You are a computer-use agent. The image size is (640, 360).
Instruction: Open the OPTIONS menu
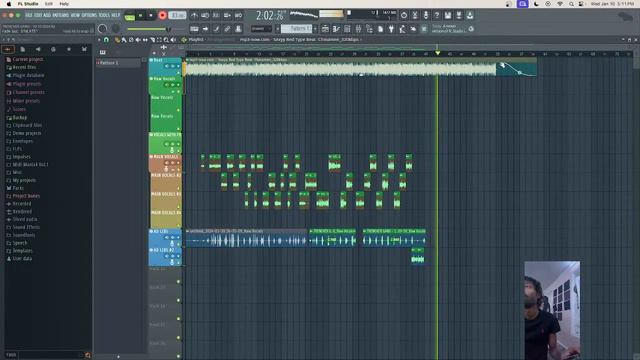(89, 15)
